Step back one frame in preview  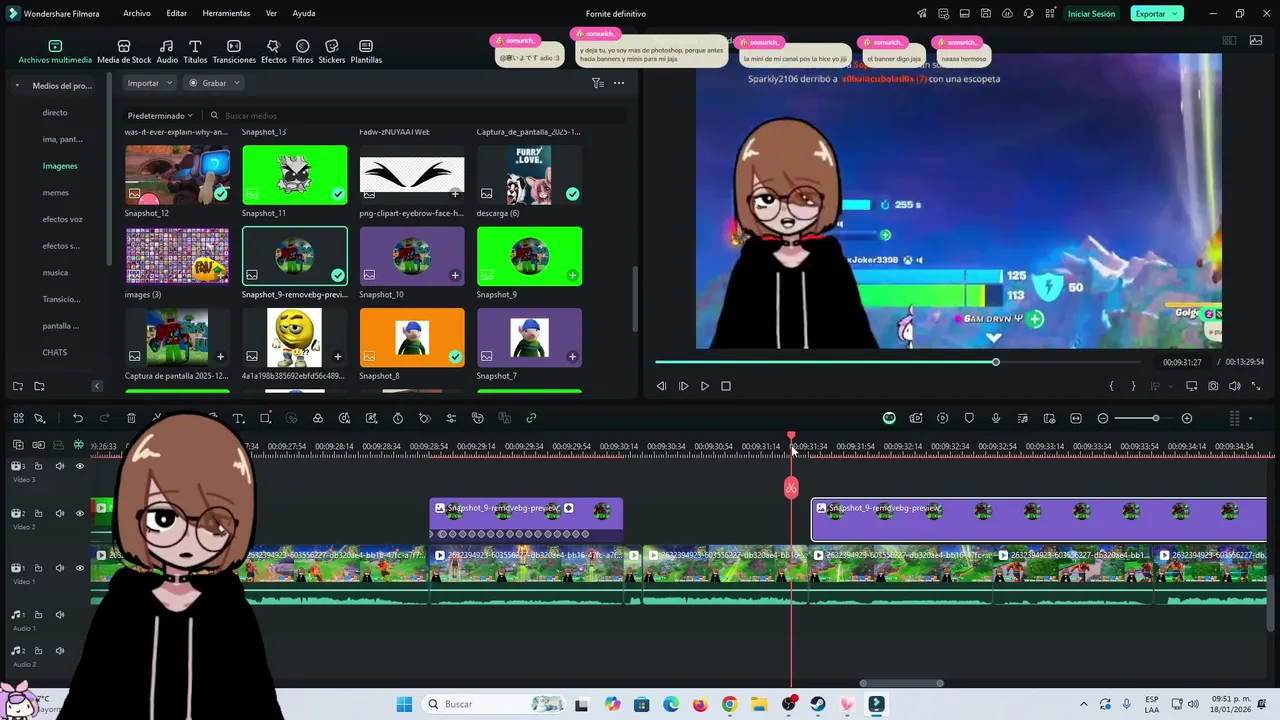tap(661, 386)
